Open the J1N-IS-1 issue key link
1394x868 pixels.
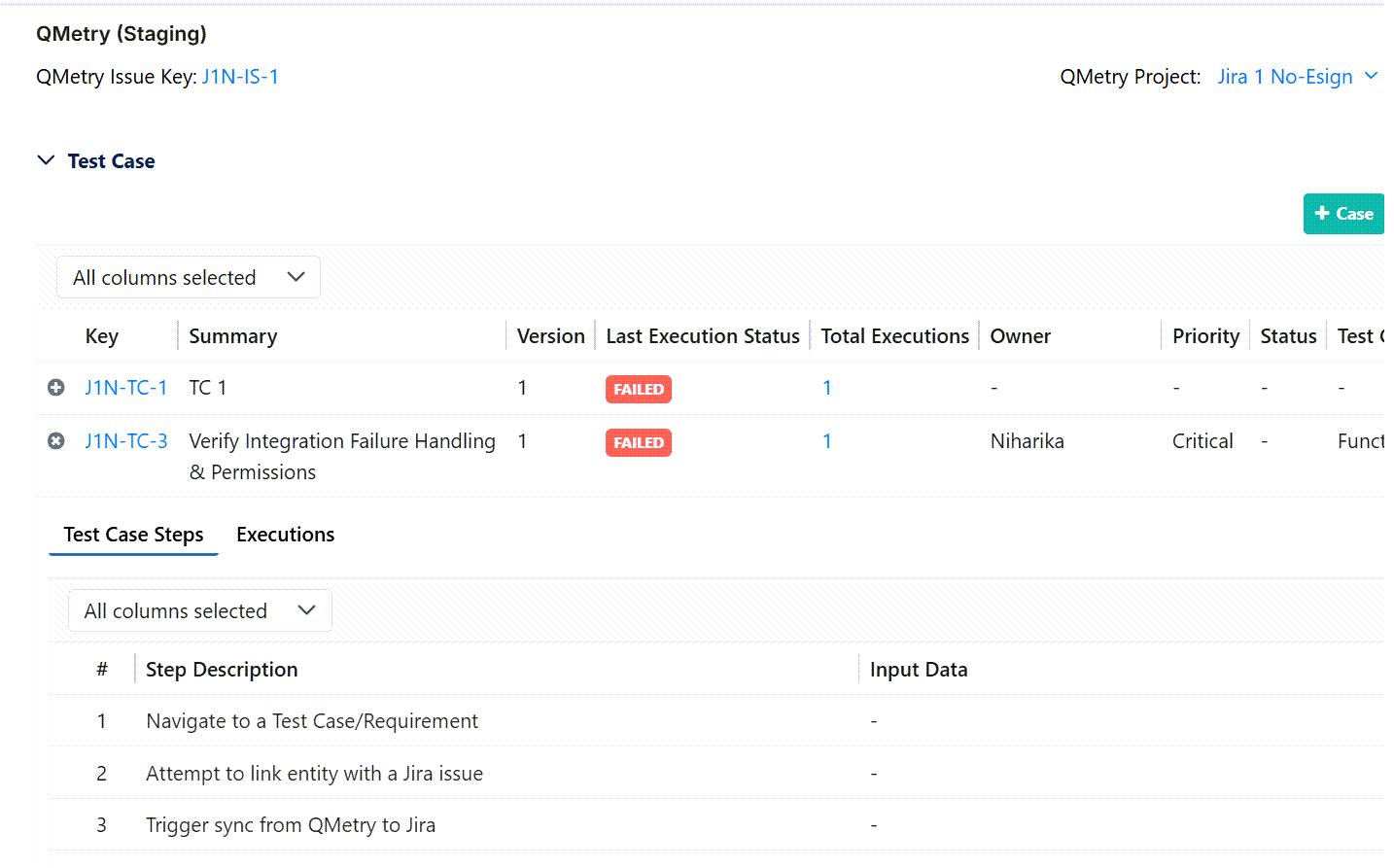[240, 77]
